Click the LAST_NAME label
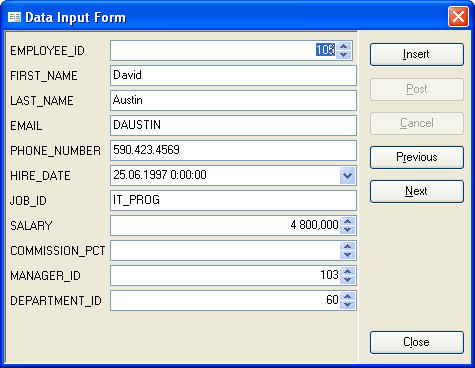Viewport: 475px width, 368px height. 42,101
